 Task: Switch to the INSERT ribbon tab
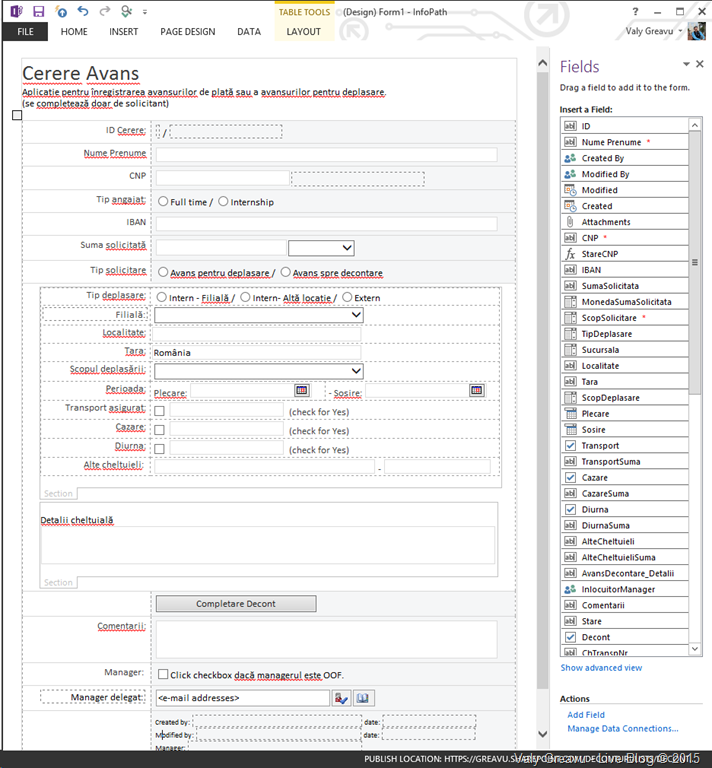[x=124, y=32]
